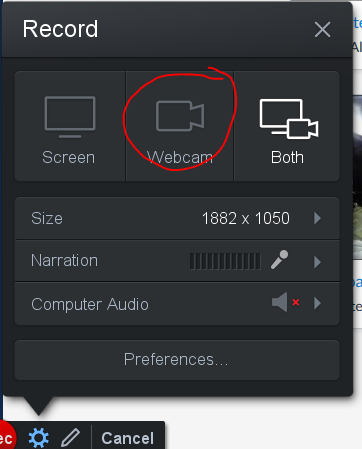Click the Narration microphone icon
The width and height of the screenshot is (362, 449).
pyautogui.click(x=279, y=260)
